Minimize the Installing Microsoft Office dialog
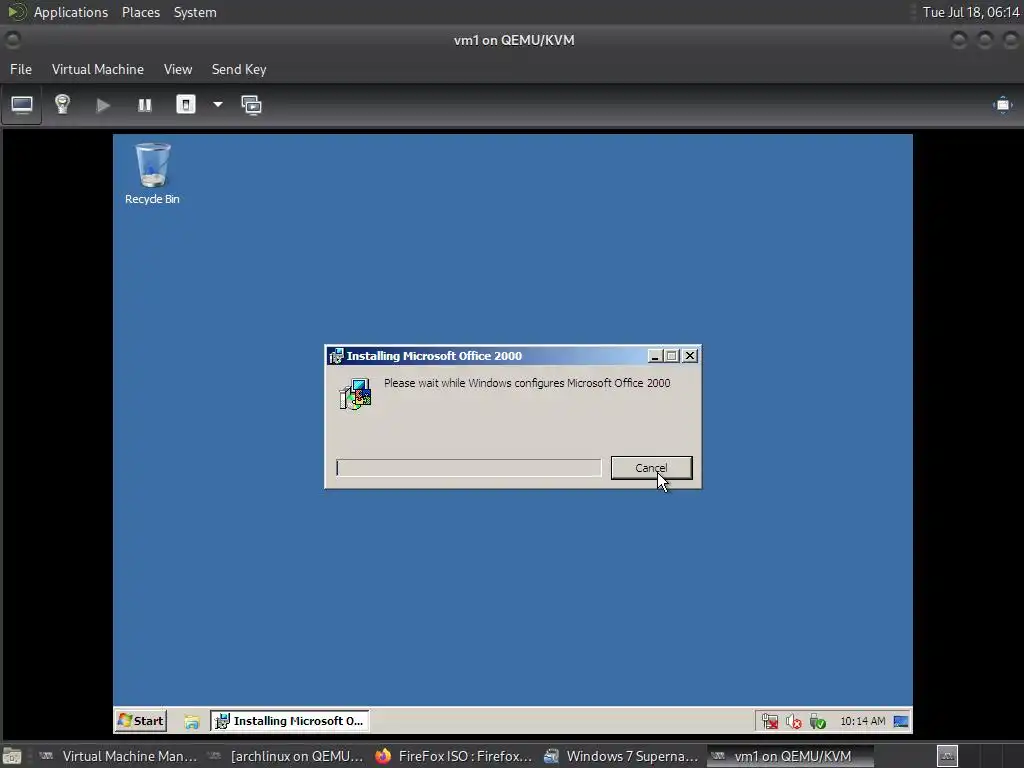Image resolution: width=1024 pixels, height=768 pixels. [x=654, y=356]
